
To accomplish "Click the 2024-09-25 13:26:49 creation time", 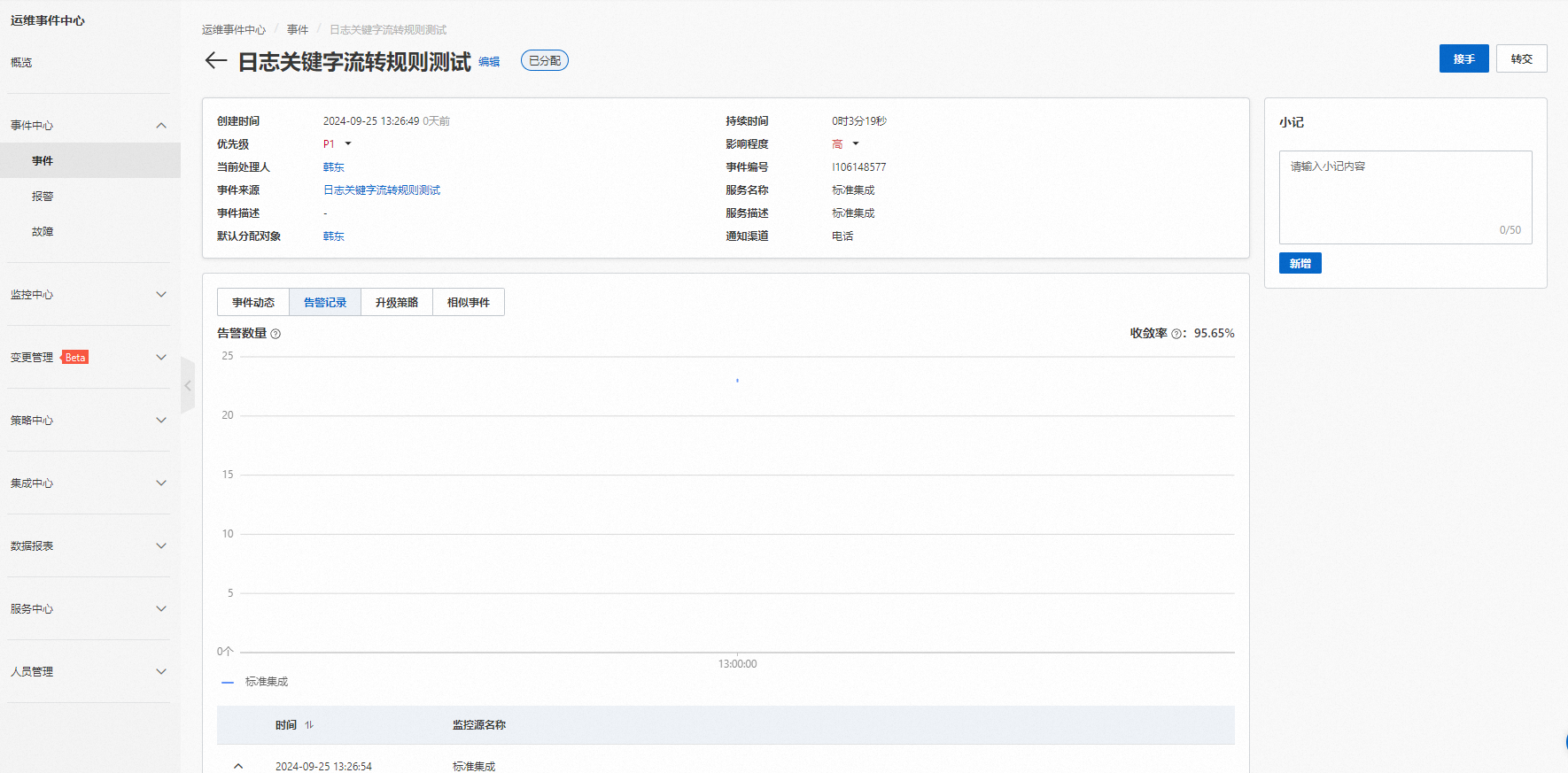I will (371, 120).
